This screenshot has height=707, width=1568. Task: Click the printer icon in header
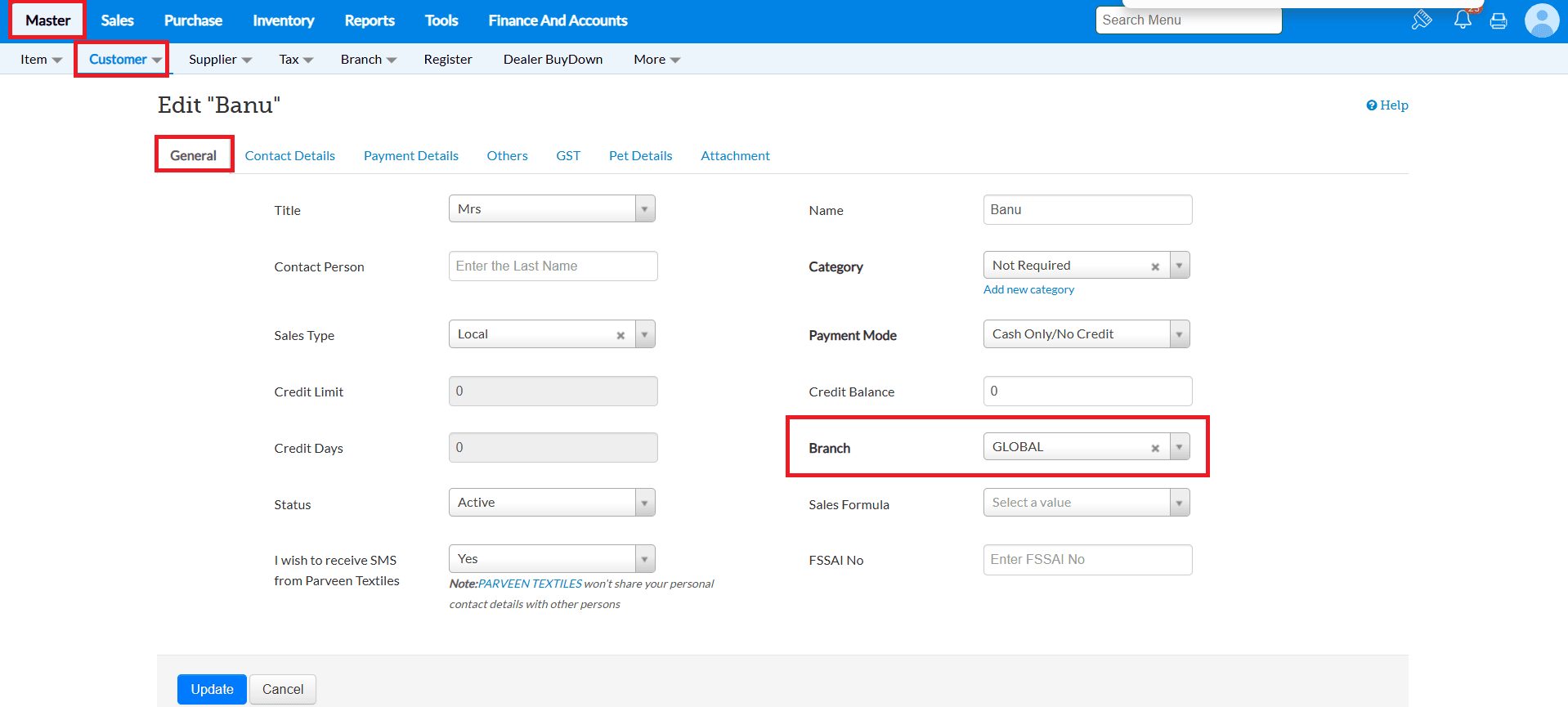[x=1499, y=21]
